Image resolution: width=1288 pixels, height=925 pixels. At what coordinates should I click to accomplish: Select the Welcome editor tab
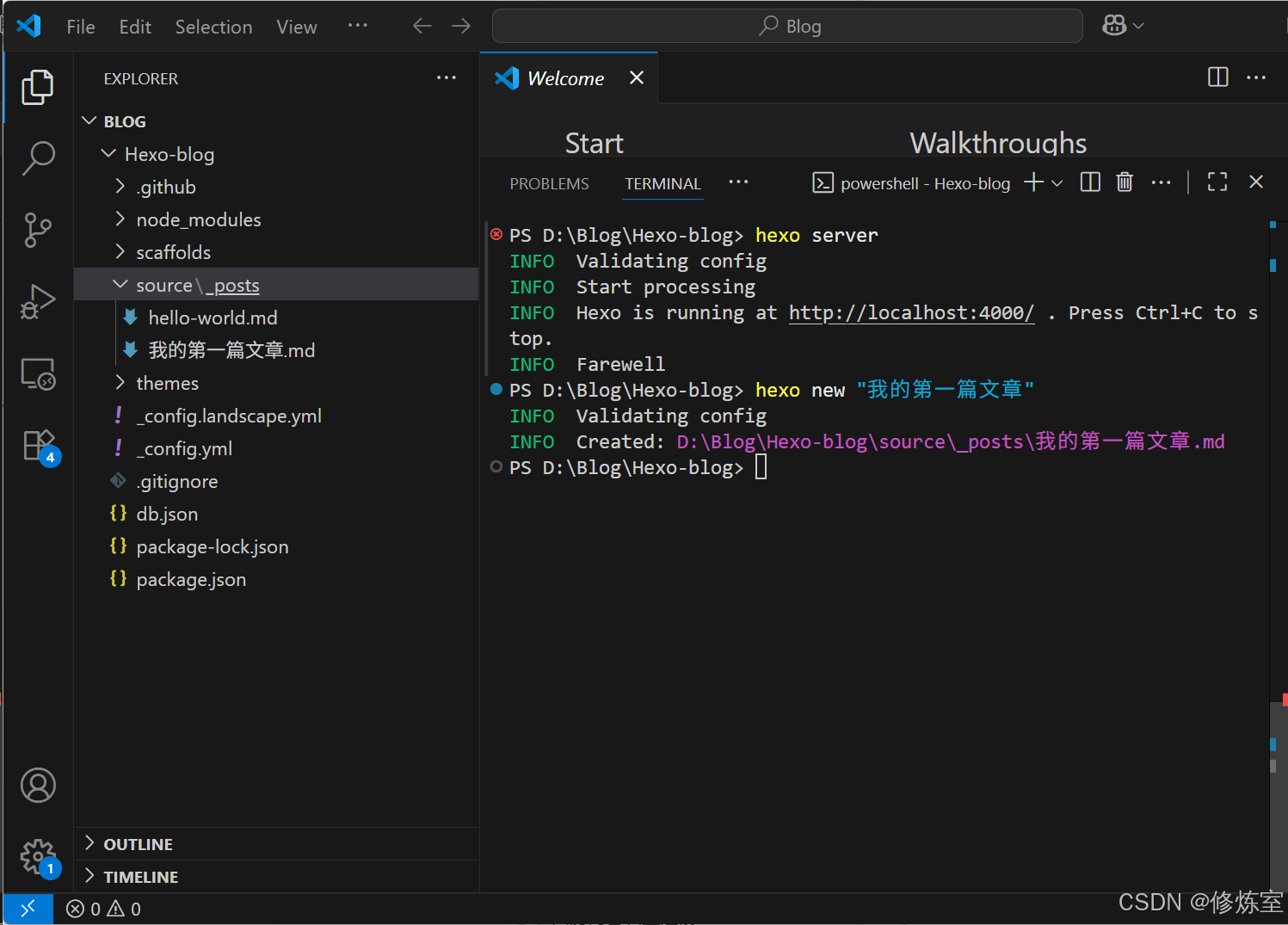569,78
